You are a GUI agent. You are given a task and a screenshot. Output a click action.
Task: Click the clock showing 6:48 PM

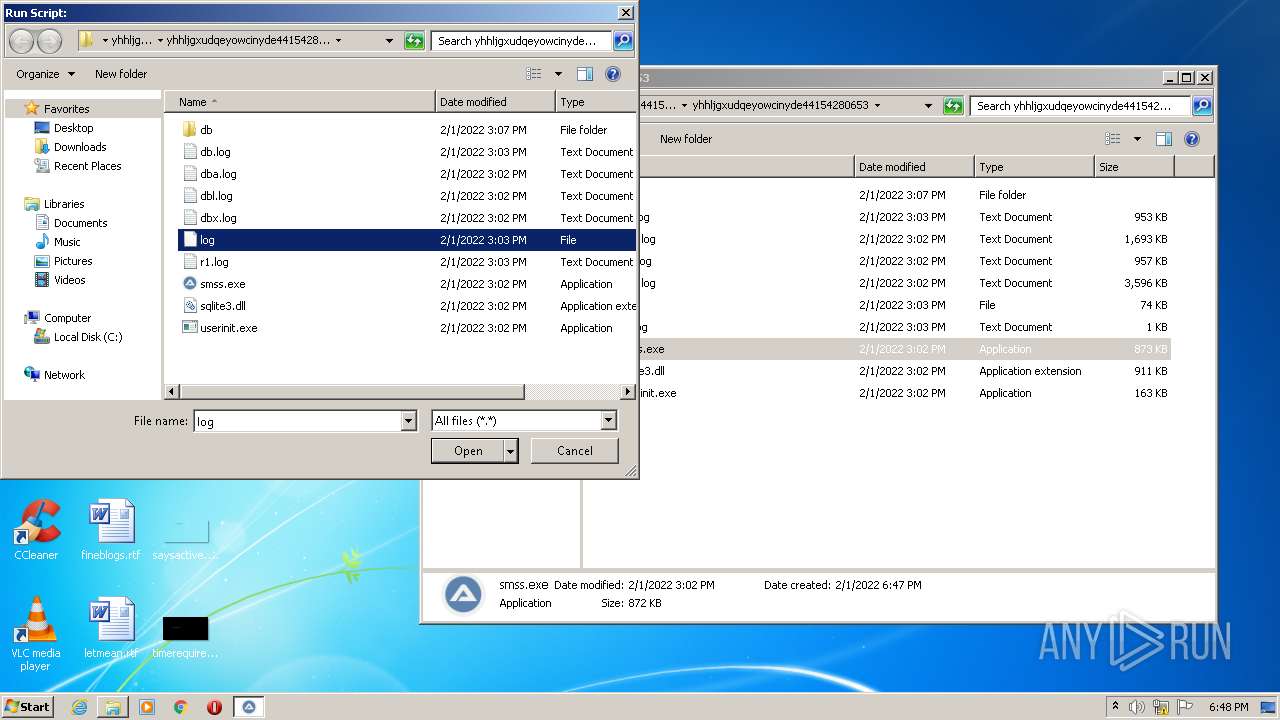tap(1228, 707)
